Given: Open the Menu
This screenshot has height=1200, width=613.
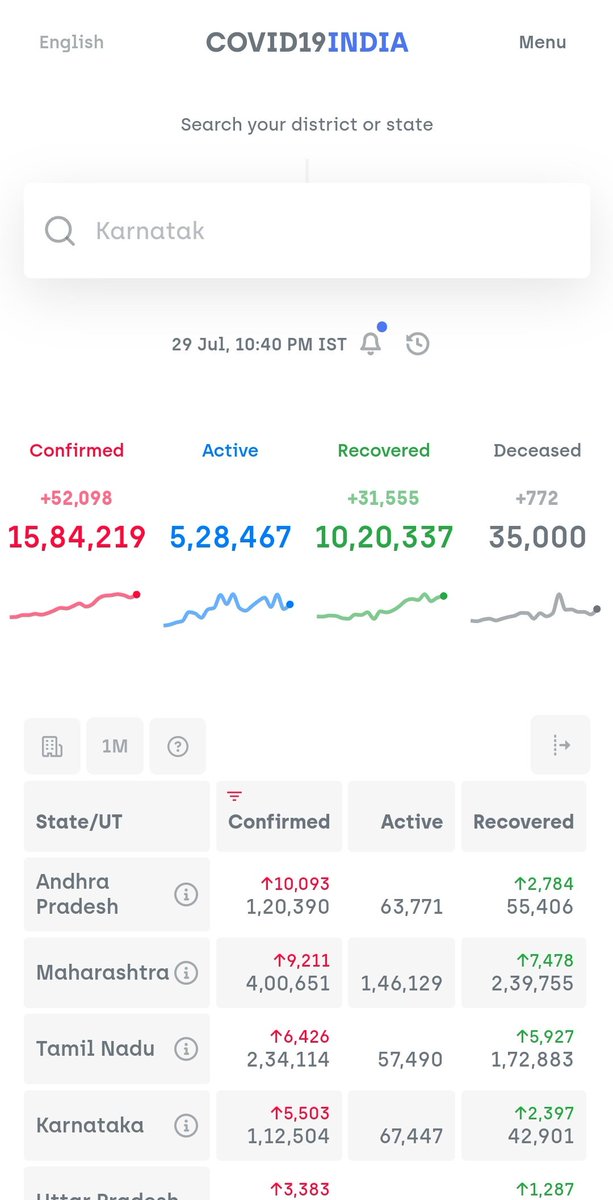Looking at the screenshot, I should pos(542,42).
